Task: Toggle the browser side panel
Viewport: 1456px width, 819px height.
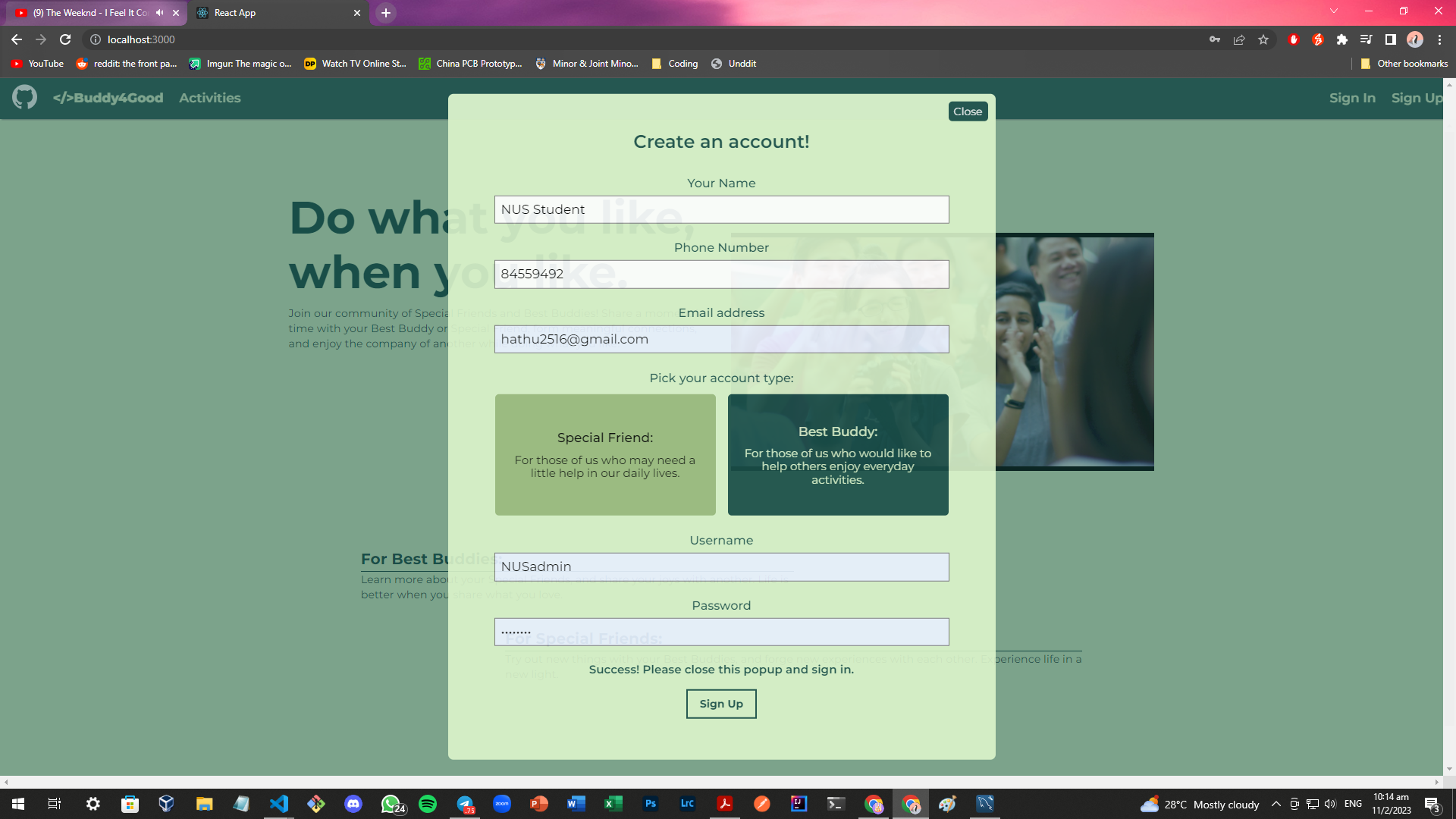Action: tap(1391, 39)
